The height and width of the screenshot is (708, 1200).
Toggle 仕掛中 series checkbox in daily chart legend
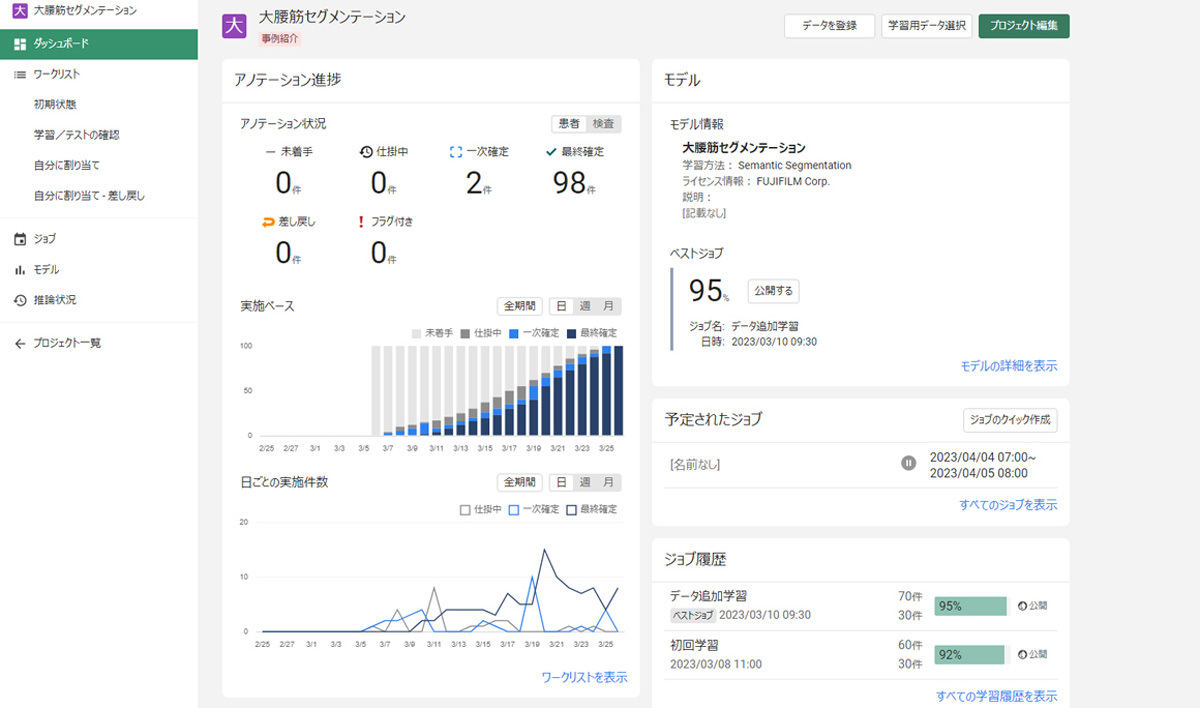[x=465, y=509]
